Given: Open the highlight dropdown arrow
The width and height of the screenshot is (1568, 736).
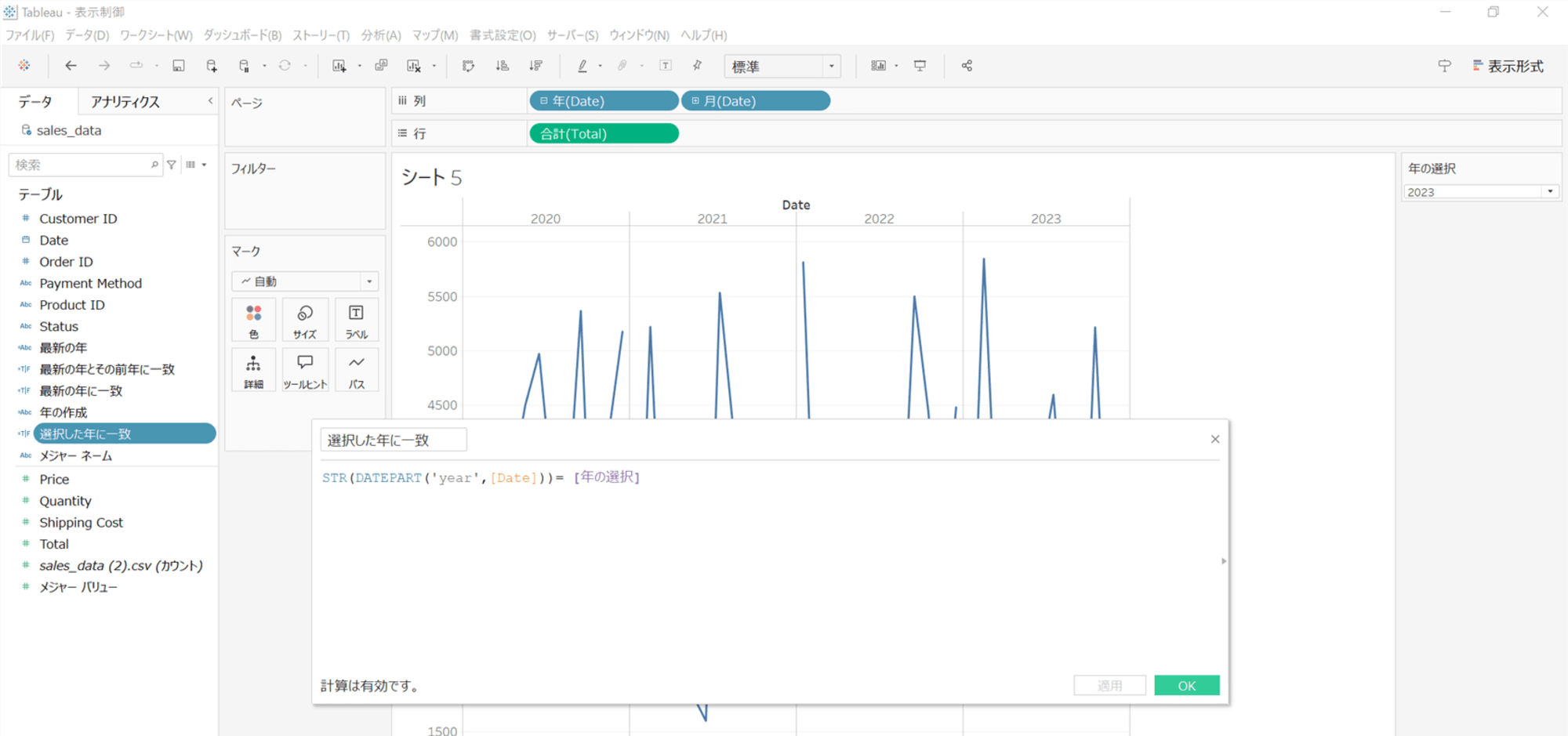Looking at the screenshot, I should point(601,66).
